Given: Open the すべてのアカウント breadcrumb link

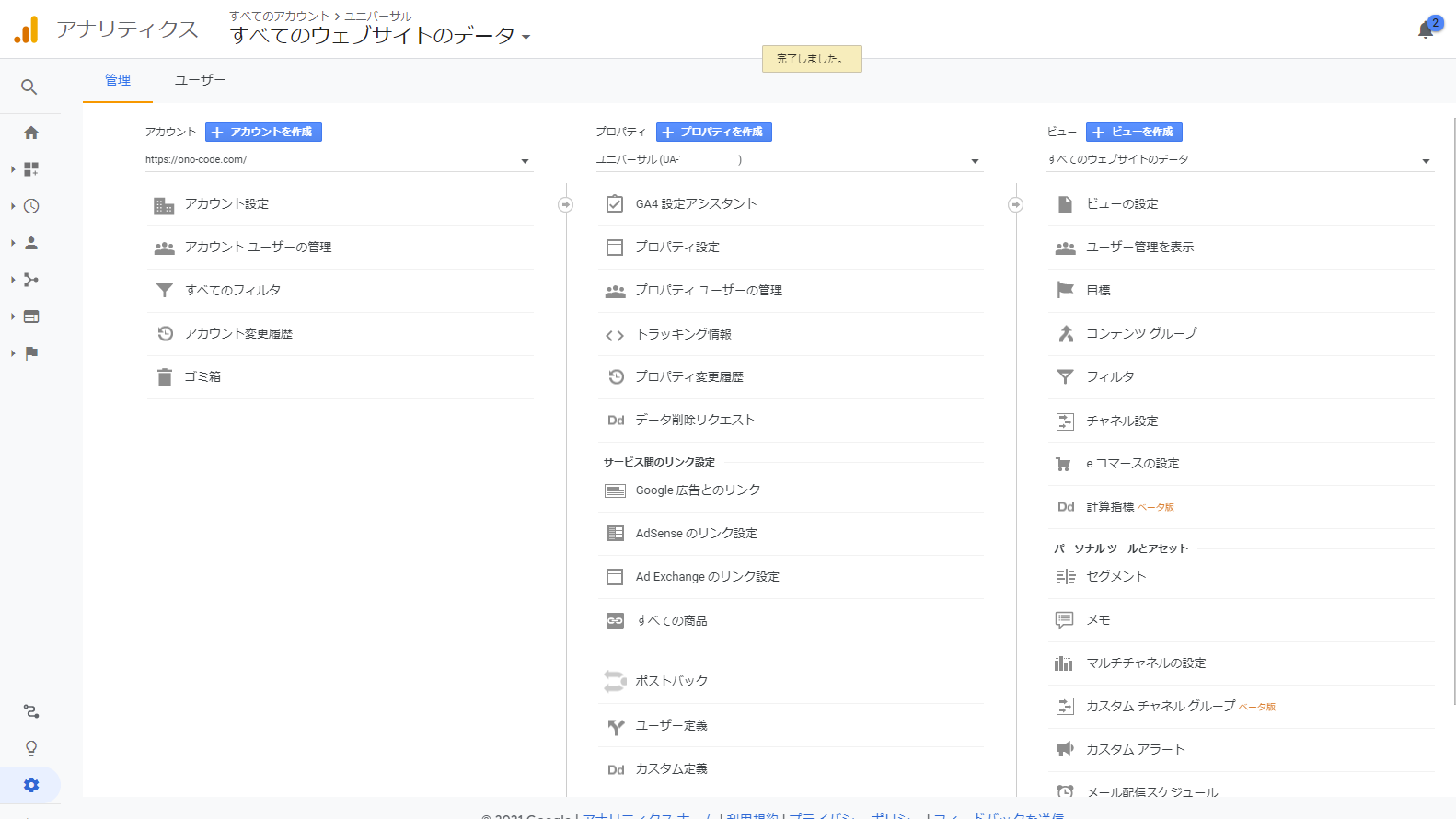Looking at the screenshot, I should 280,17.
